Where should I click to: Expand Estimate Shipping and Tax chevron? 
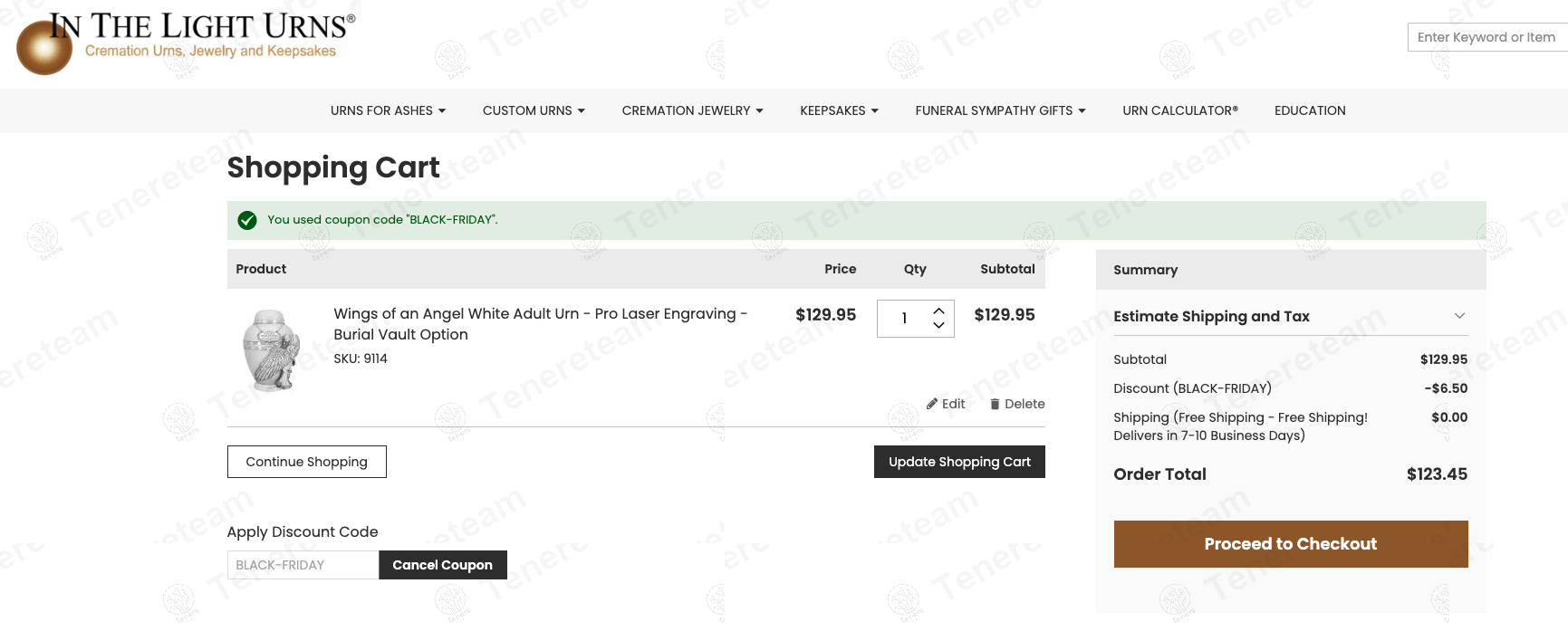point(1459,316)
